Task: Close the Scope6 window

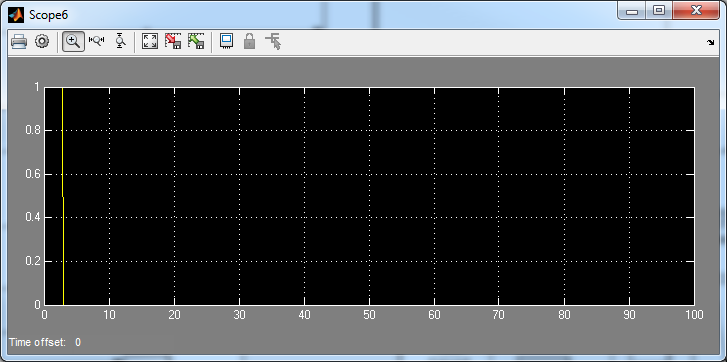Action: [x=695, y=11]
